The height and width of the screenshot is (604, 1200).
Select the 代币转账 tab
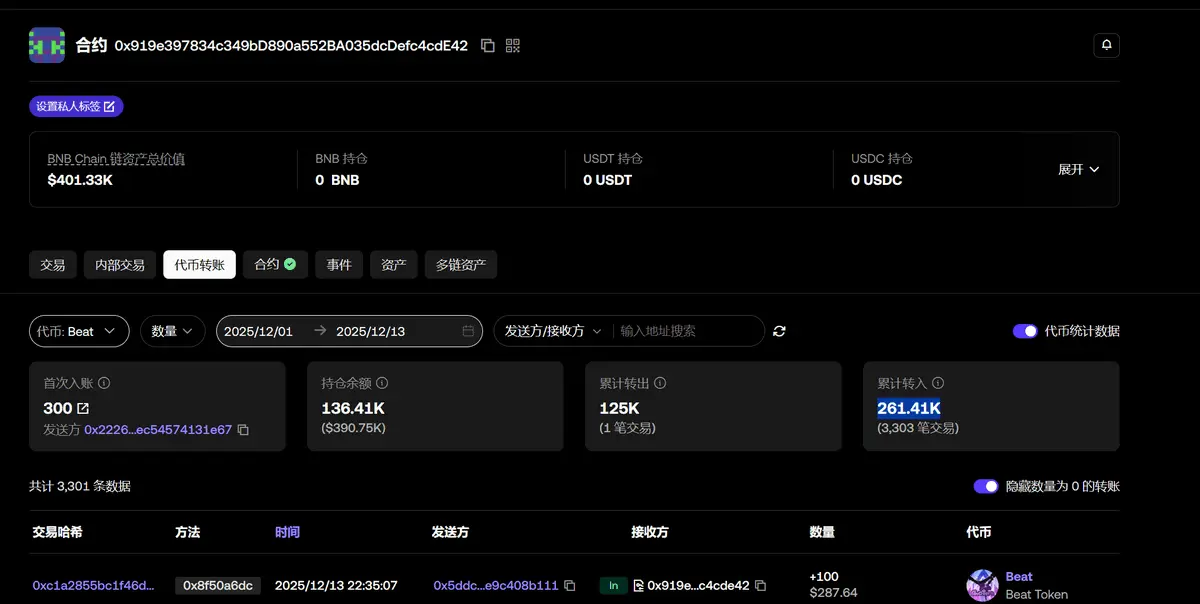[x=200, y=265]
